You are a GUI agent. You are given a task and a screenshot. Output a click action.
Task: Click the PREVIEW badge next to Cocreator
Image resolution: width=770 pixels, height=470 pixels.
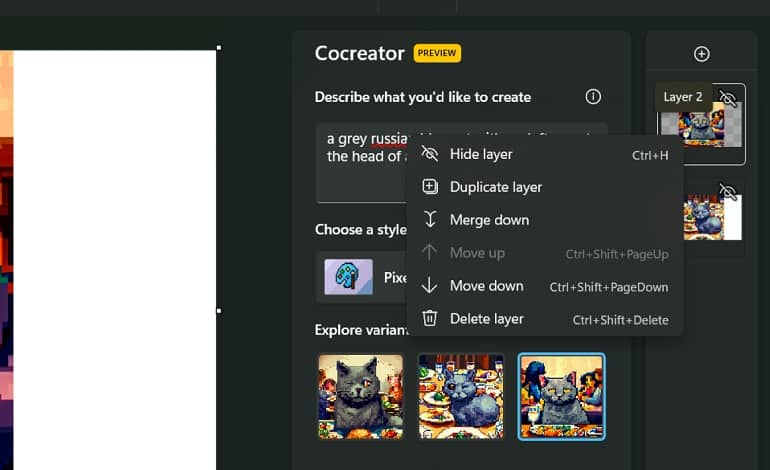[437, 53]
